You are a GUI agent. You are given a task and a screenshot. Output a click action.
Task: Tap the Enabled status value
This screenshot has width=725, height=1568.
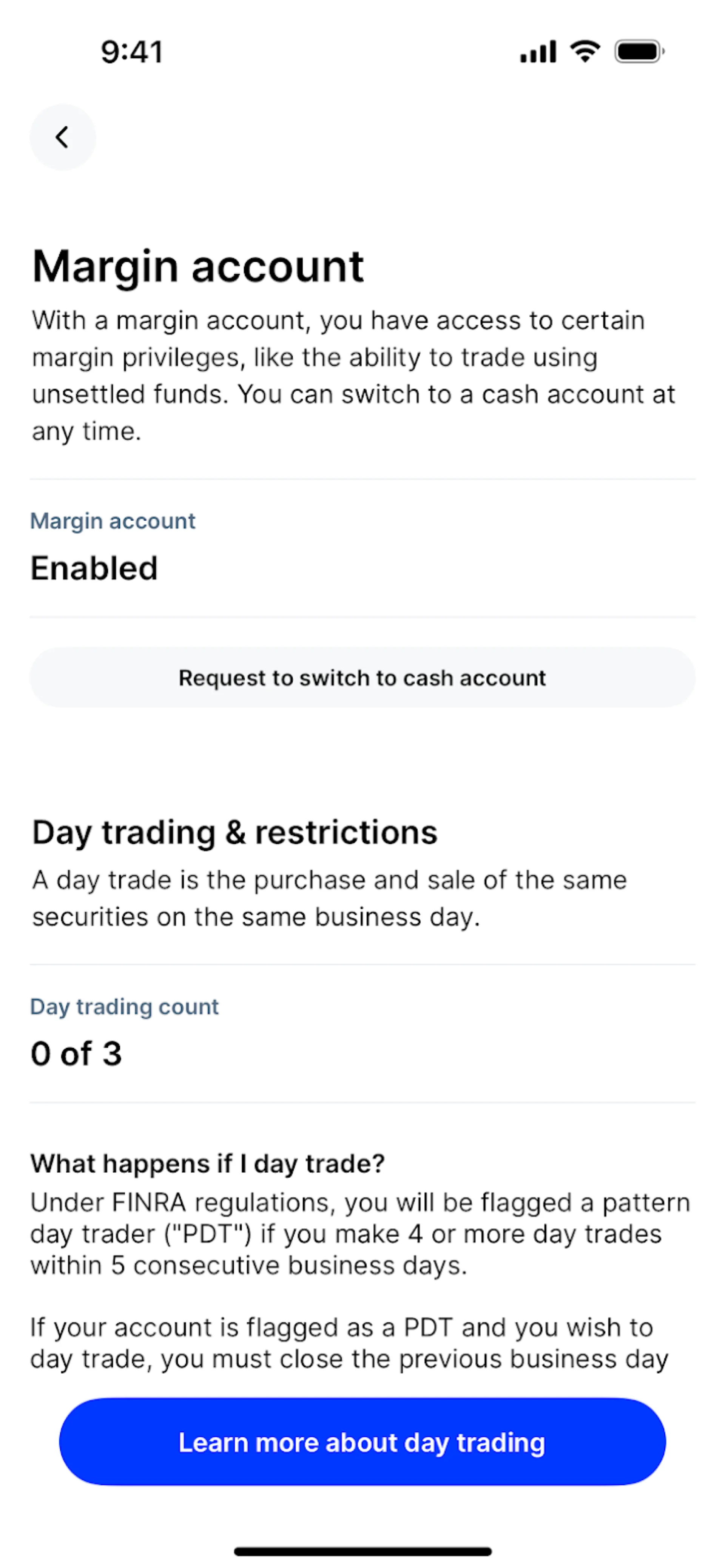94,568
